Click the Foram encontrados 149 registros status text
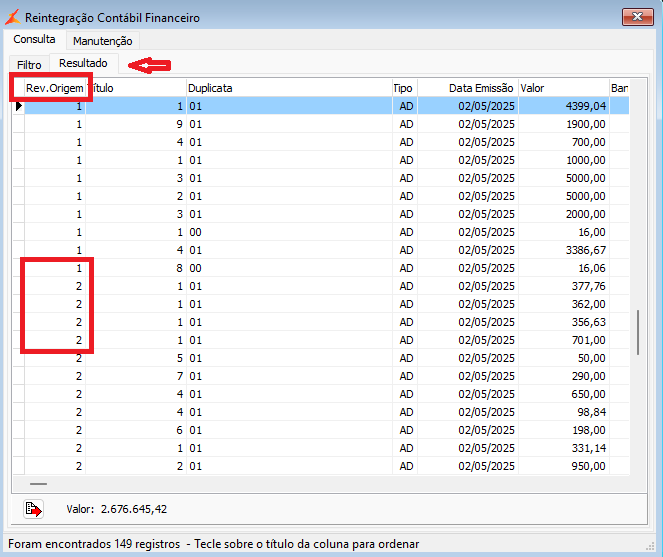Screen dimensions: 663x557 click(x=94, y=544)
